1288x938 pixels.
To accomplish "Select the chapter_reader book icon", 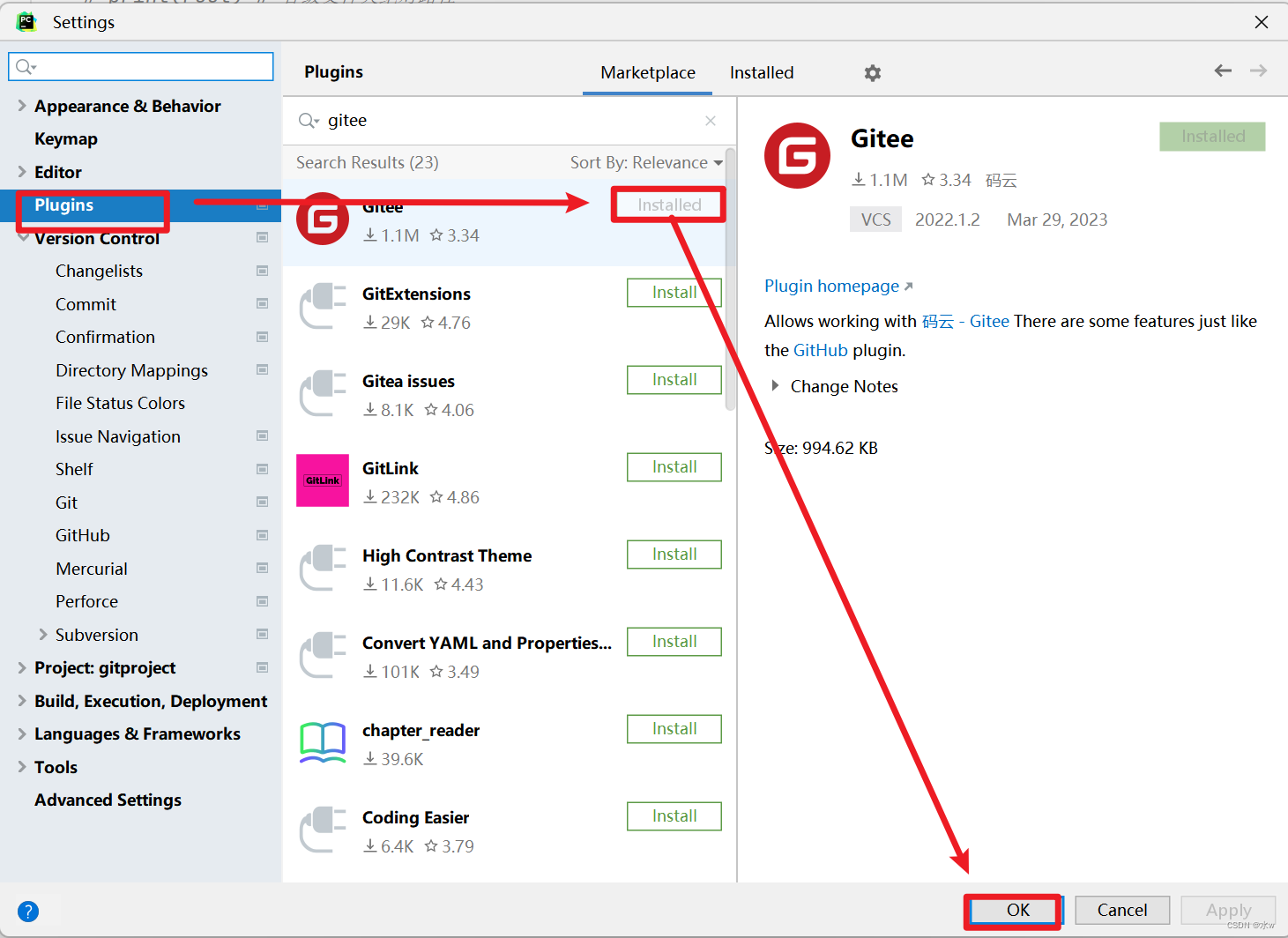I will [x=323, y=742].
